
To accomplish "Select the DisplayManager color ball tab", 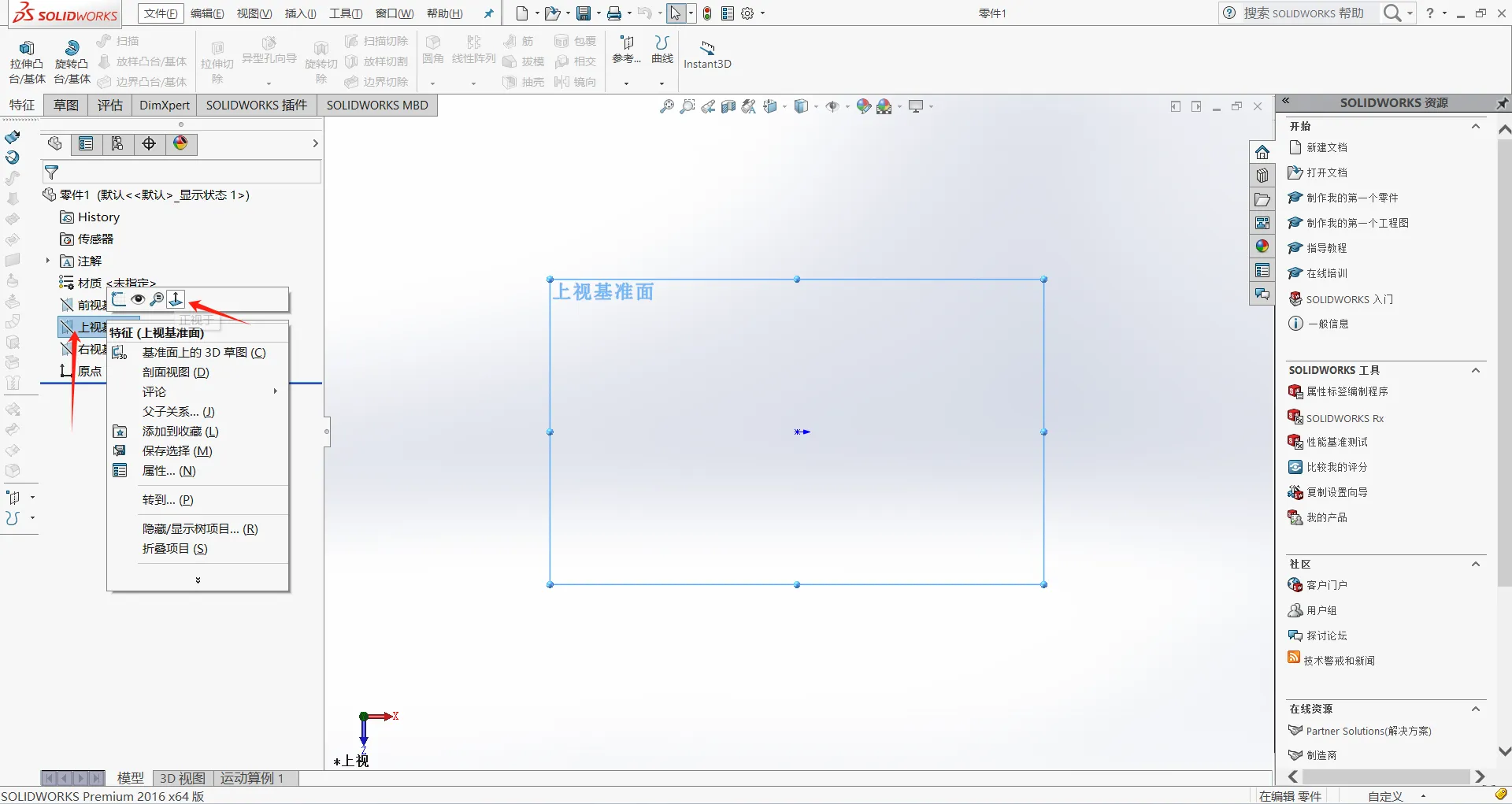I will point(181,143).
